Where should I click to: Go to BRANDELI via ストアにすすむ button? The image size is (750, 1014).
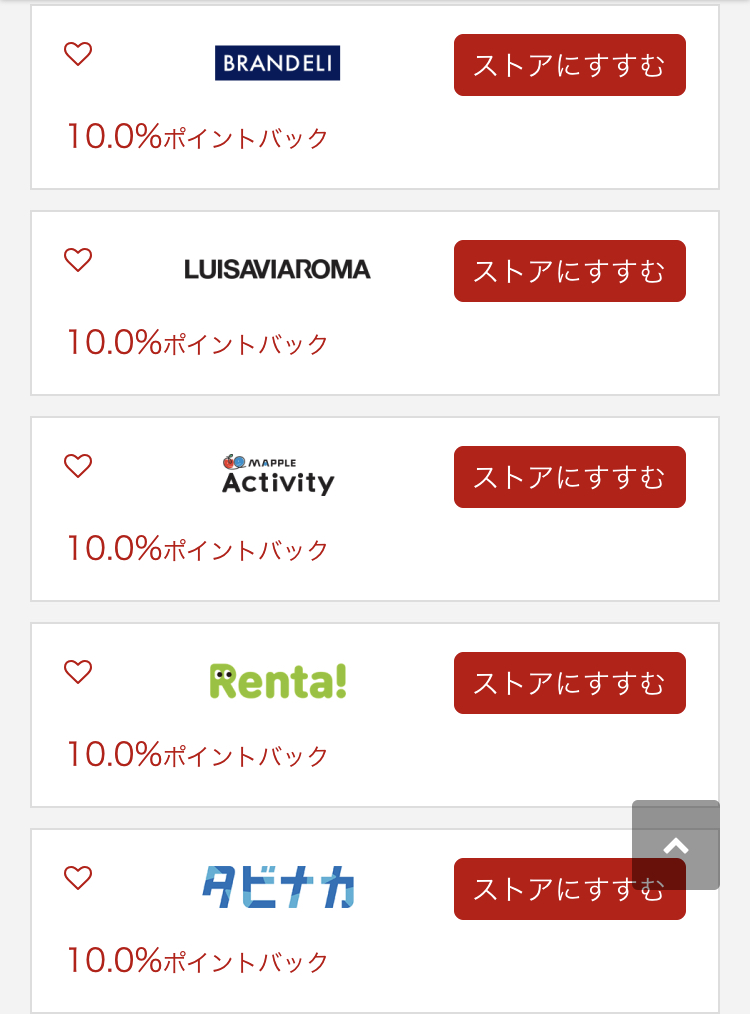(570, 65)
